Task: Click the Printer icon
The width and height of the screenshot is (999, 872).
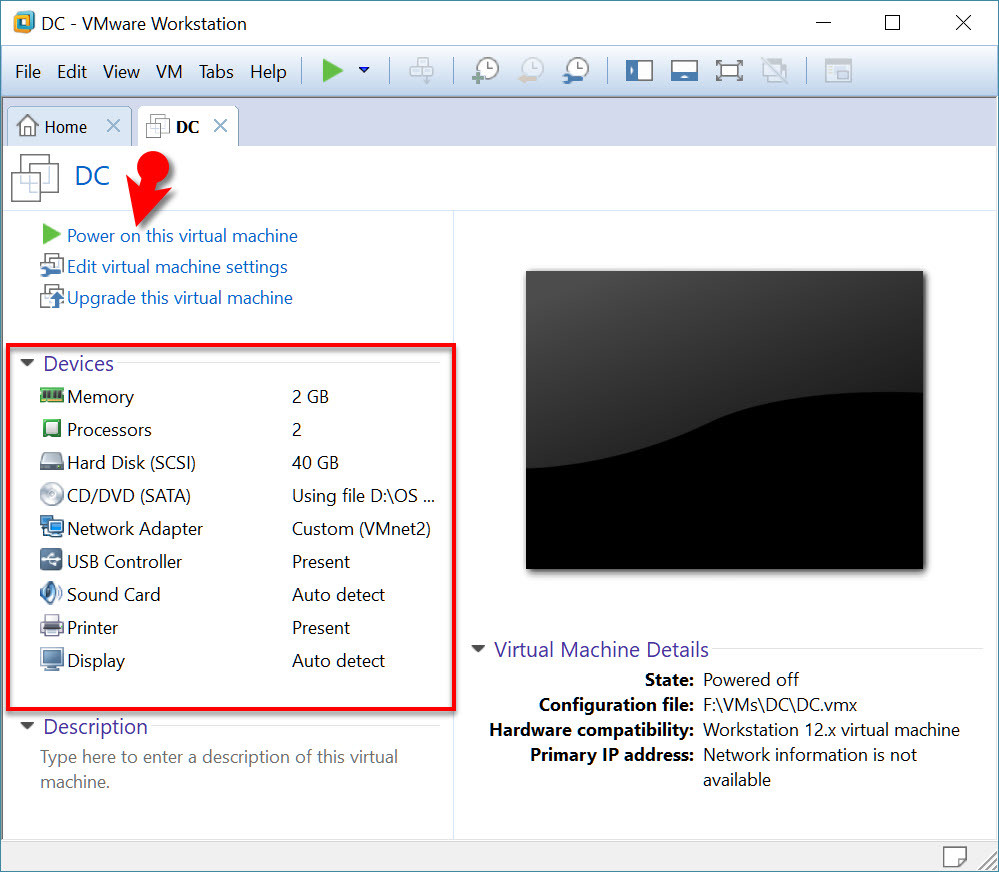Action: coord(52,627)
